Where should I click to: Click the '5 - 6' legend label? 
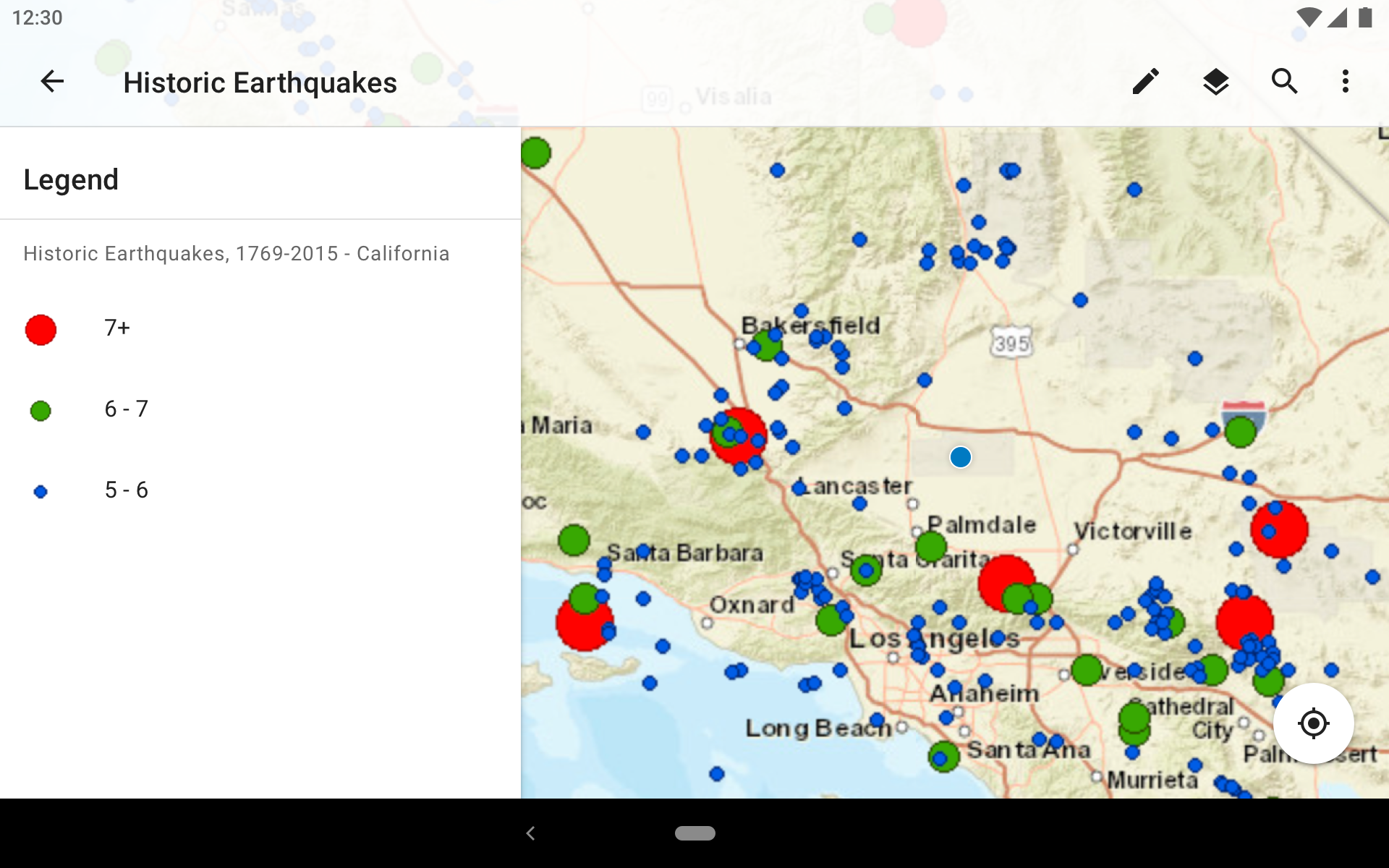pyautogui.click(x=127, y=490)
